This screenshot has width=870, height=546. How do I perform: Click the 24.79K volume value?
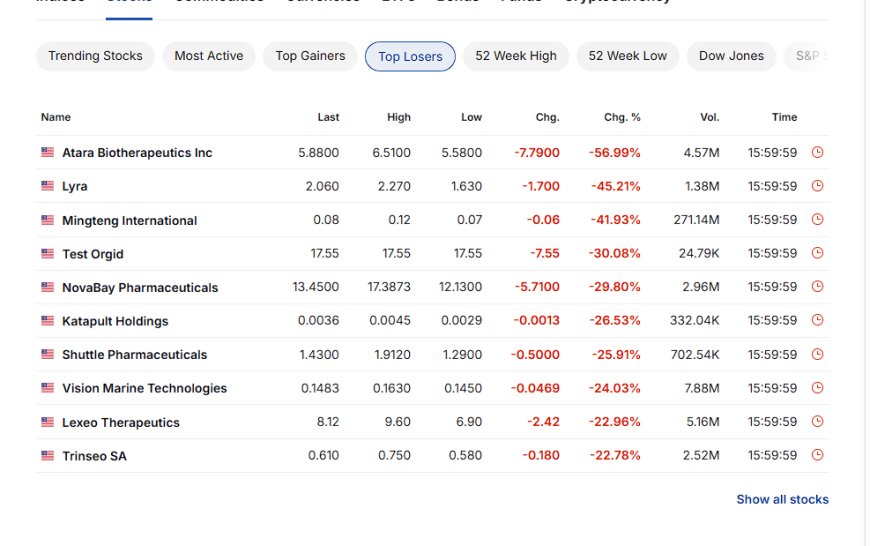pyautogui.click(x=699, y=254)
